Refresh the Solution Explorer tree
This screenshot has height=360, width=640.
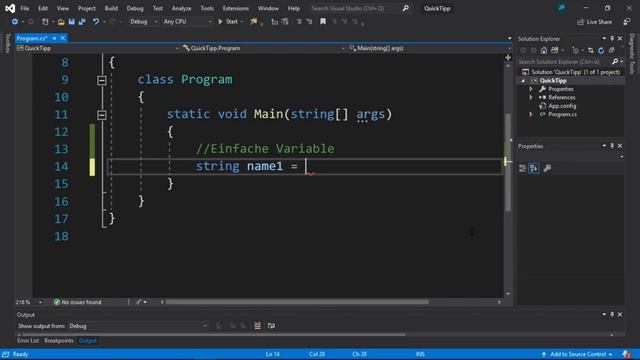601,51
